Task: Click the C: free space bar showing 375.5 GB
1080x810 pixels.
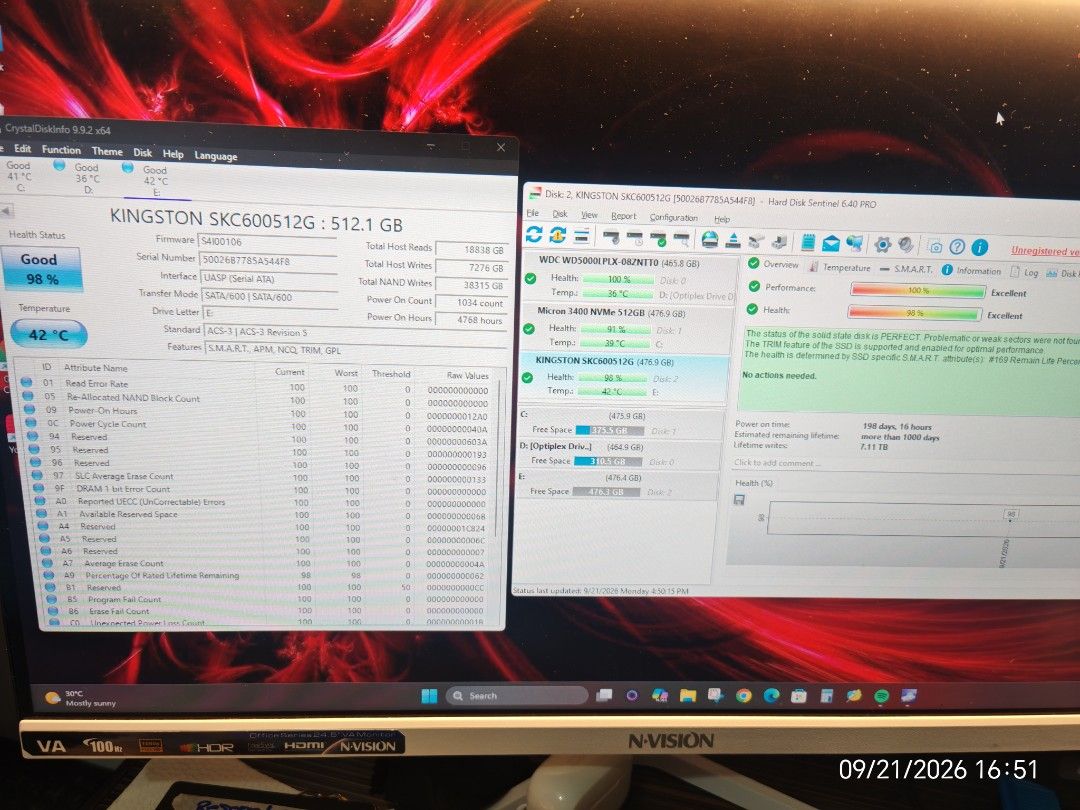Action: pyautogui.click(x=609, y=430)
